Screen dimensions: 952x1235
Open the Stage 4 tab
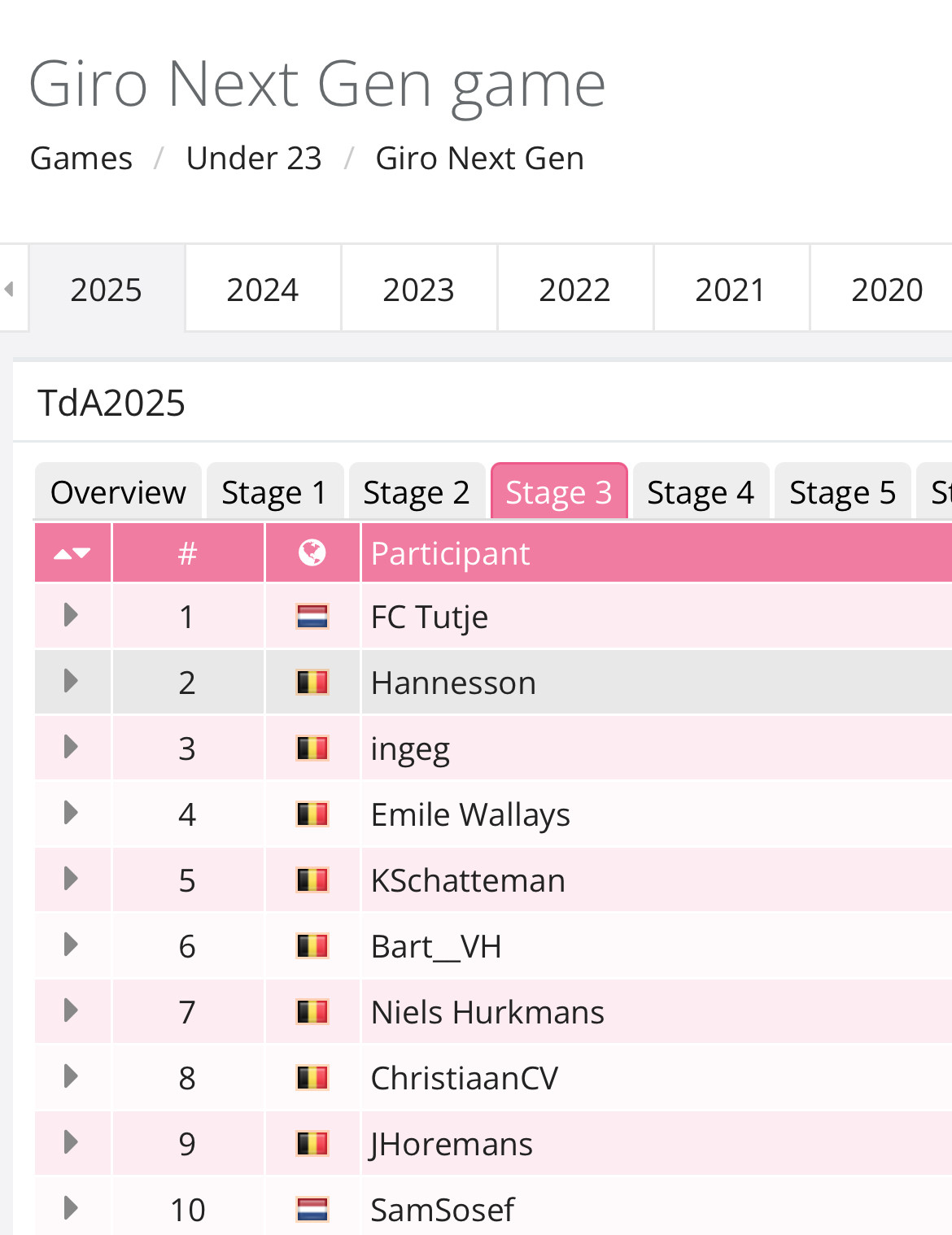tap(701, 492)
